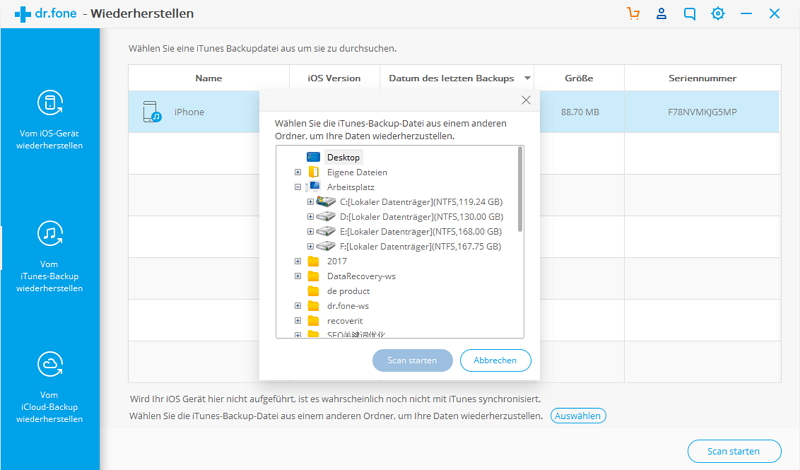Click the E: drive icon

pos(326,231)
